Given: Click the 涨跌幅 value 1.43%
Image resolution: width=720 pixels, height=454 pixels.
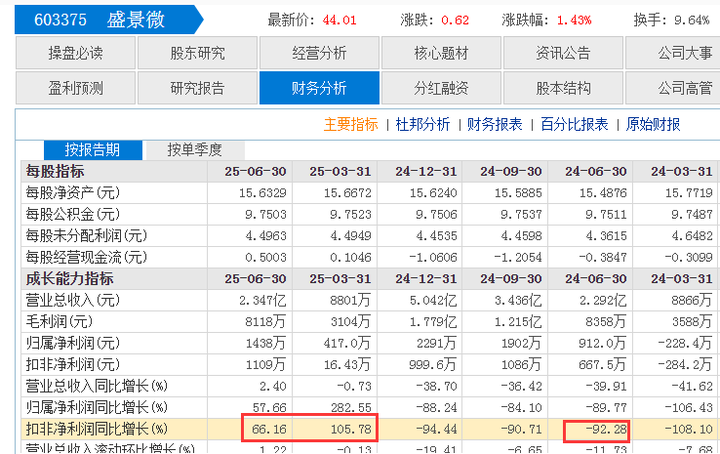Looking at the screenshot, I should pyautogui.click(x=574, y=20).
